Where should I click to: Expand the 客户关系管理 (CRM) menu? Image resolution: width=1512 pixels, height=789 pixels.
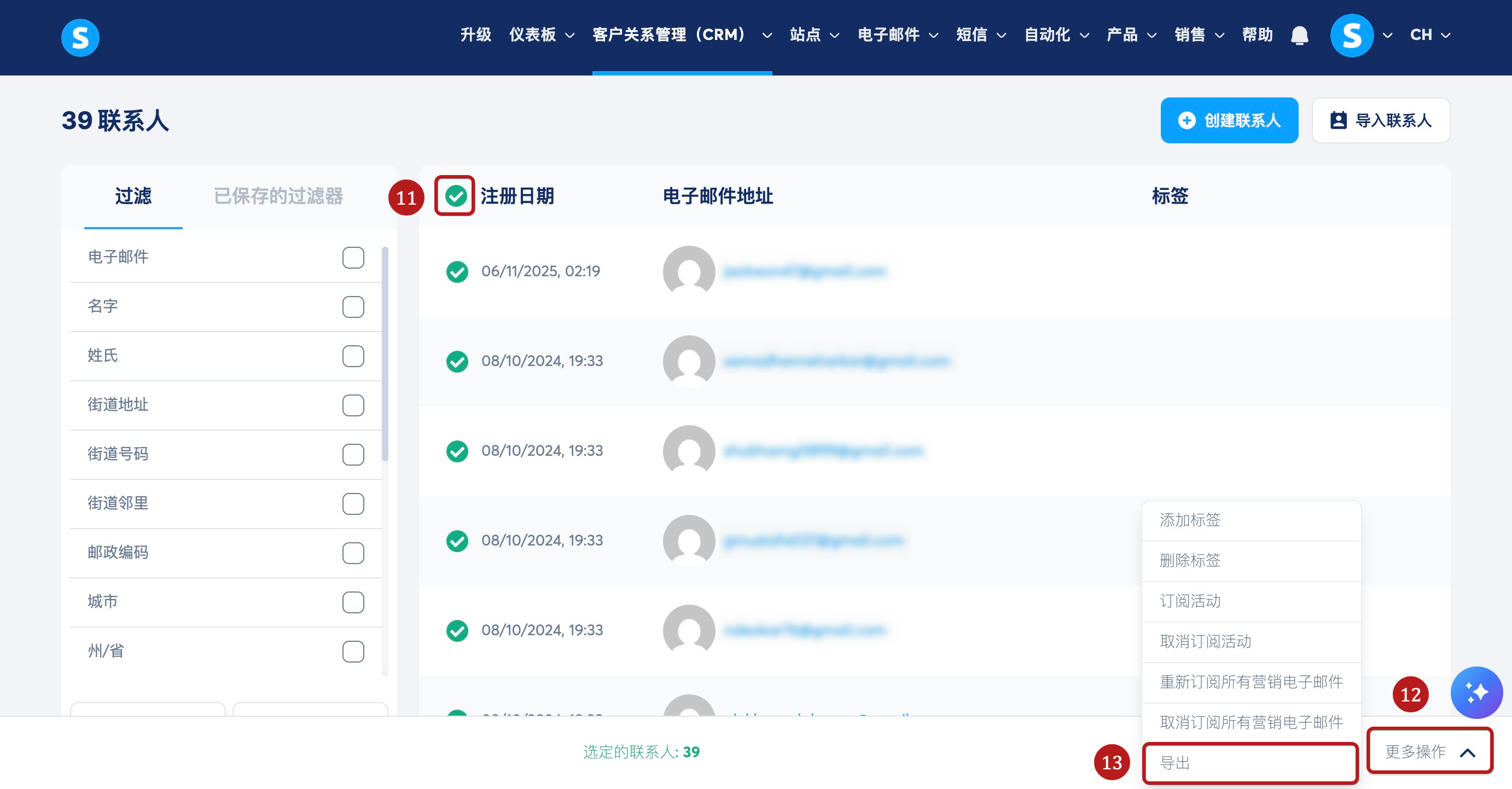point(681,35)
